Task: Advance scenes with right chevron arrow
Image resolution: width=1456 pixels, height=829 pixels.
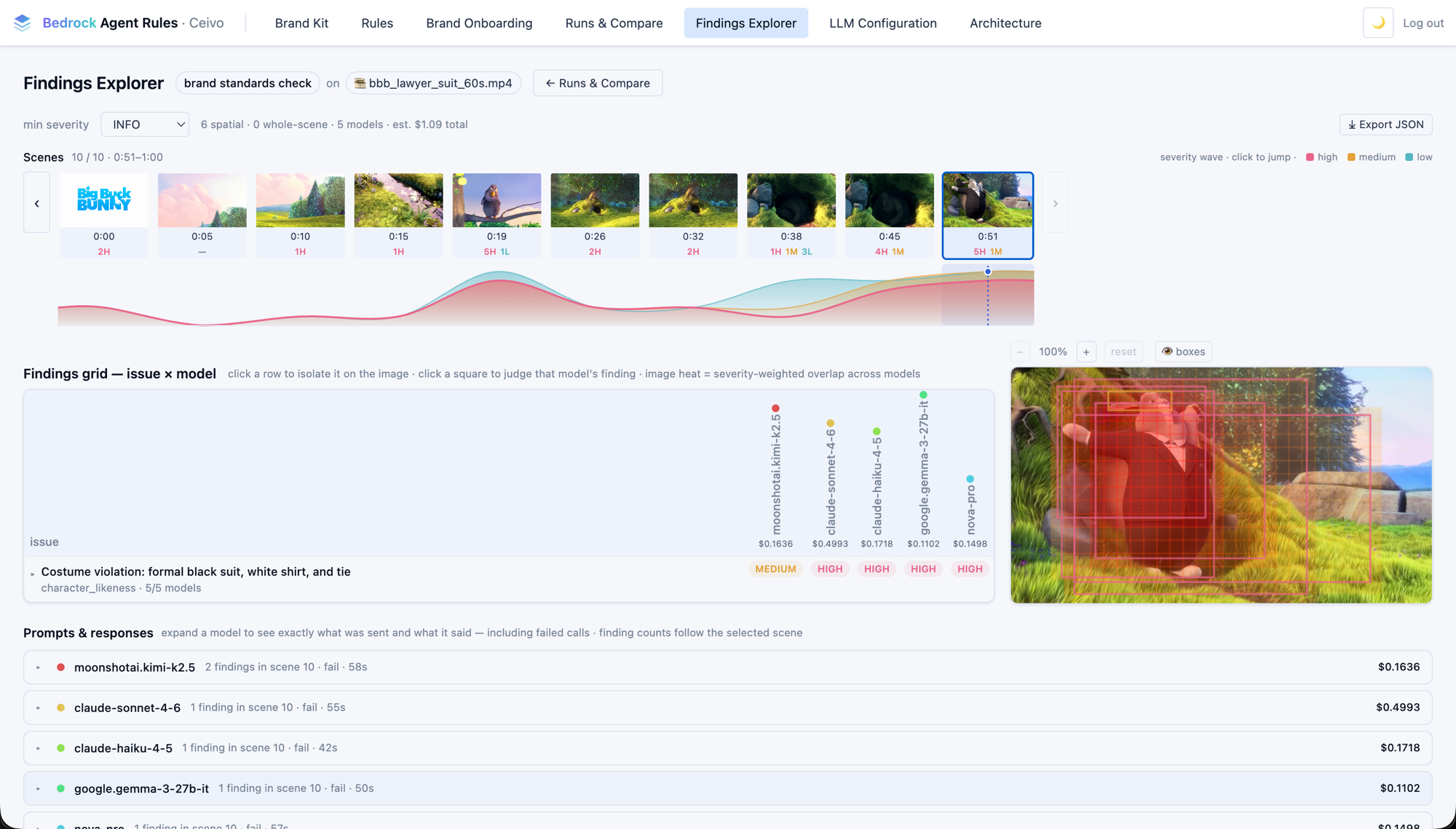Action: point(1055,203)
